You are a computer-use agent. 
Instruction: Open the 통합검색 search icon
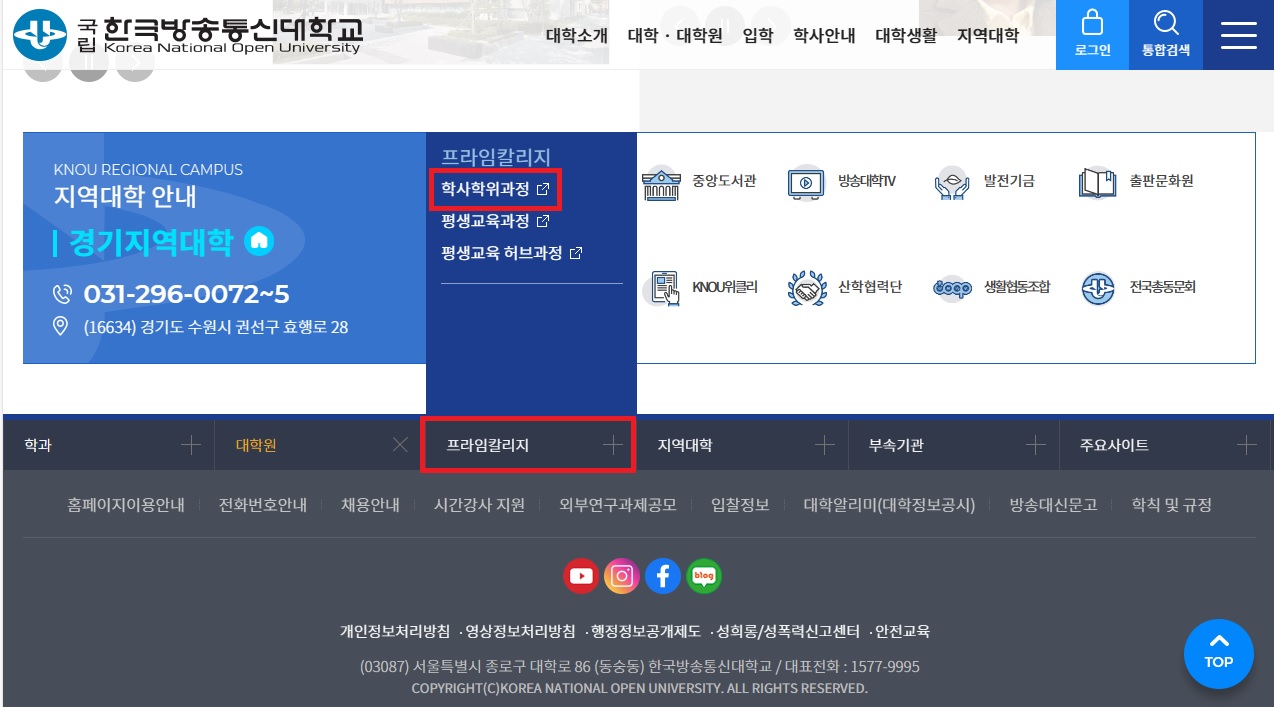(1166, 35)
